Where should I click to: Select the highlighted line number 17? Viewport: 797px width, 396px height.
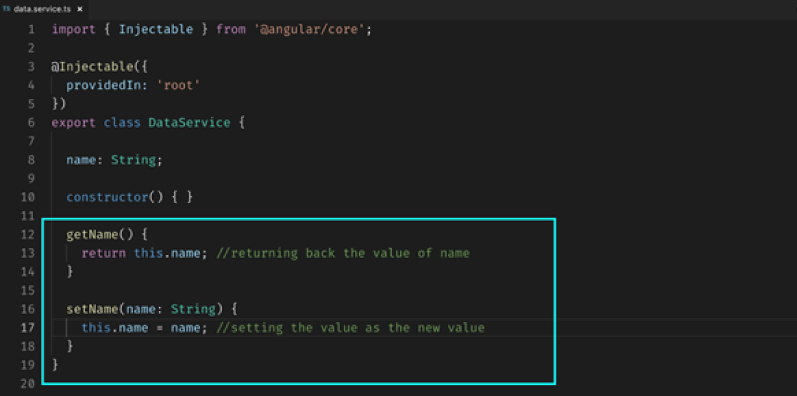tap(28, 327)
